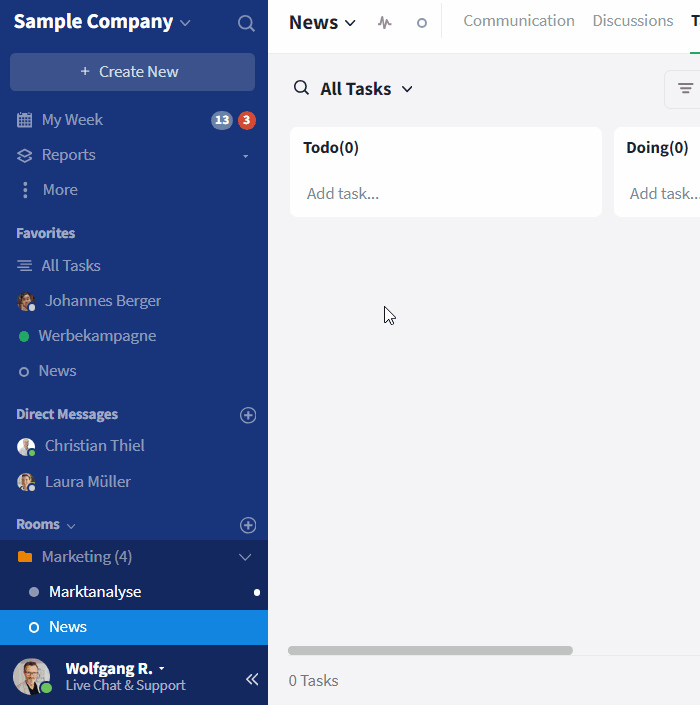
Task: Click the Direct Messages section heading
Action: click(67, 415)
